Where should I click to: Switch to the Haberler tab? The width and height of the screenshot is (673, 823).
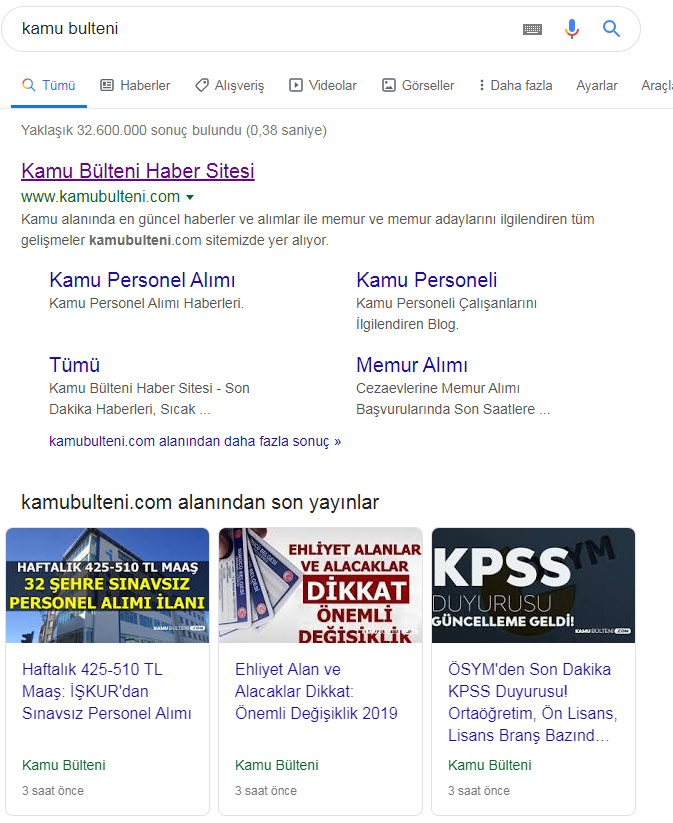click(x=135, y=86)
